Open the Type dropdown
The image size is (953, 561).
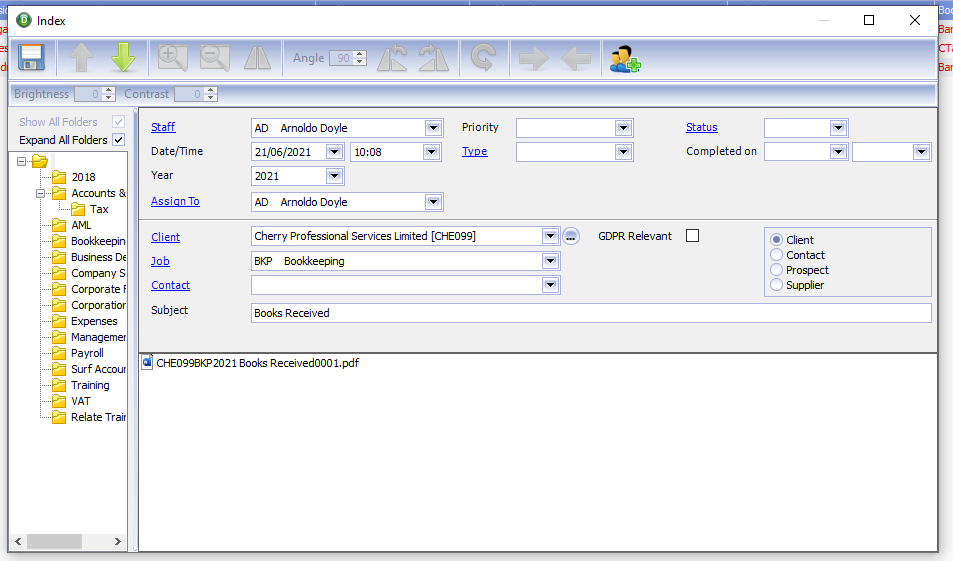[x=623, y=152]
